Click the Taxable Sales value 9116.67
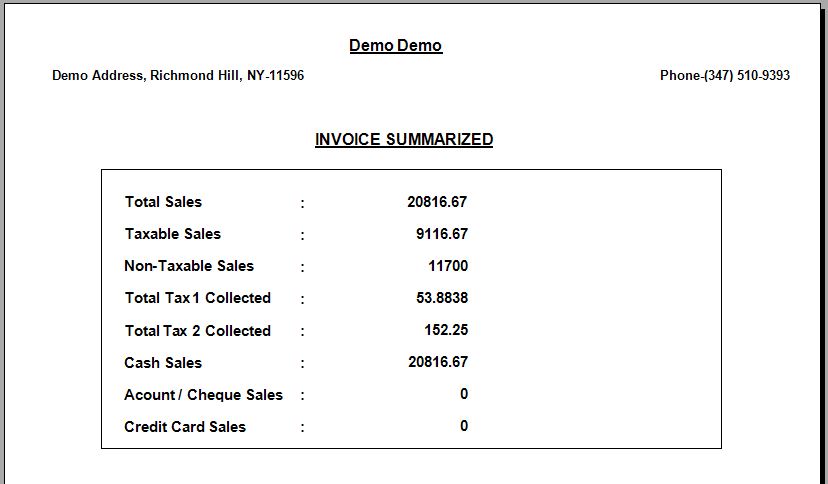 tap(442, 234)
